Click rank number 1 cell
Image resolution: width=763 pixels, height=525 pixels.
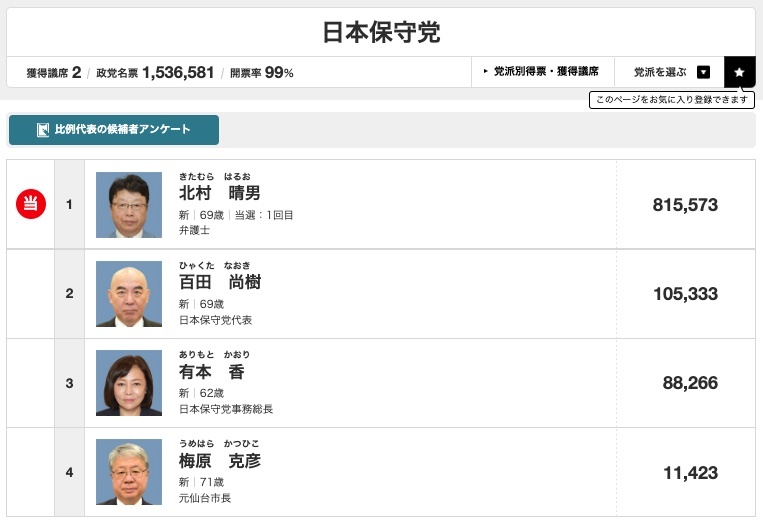click(x=70, y=204)
